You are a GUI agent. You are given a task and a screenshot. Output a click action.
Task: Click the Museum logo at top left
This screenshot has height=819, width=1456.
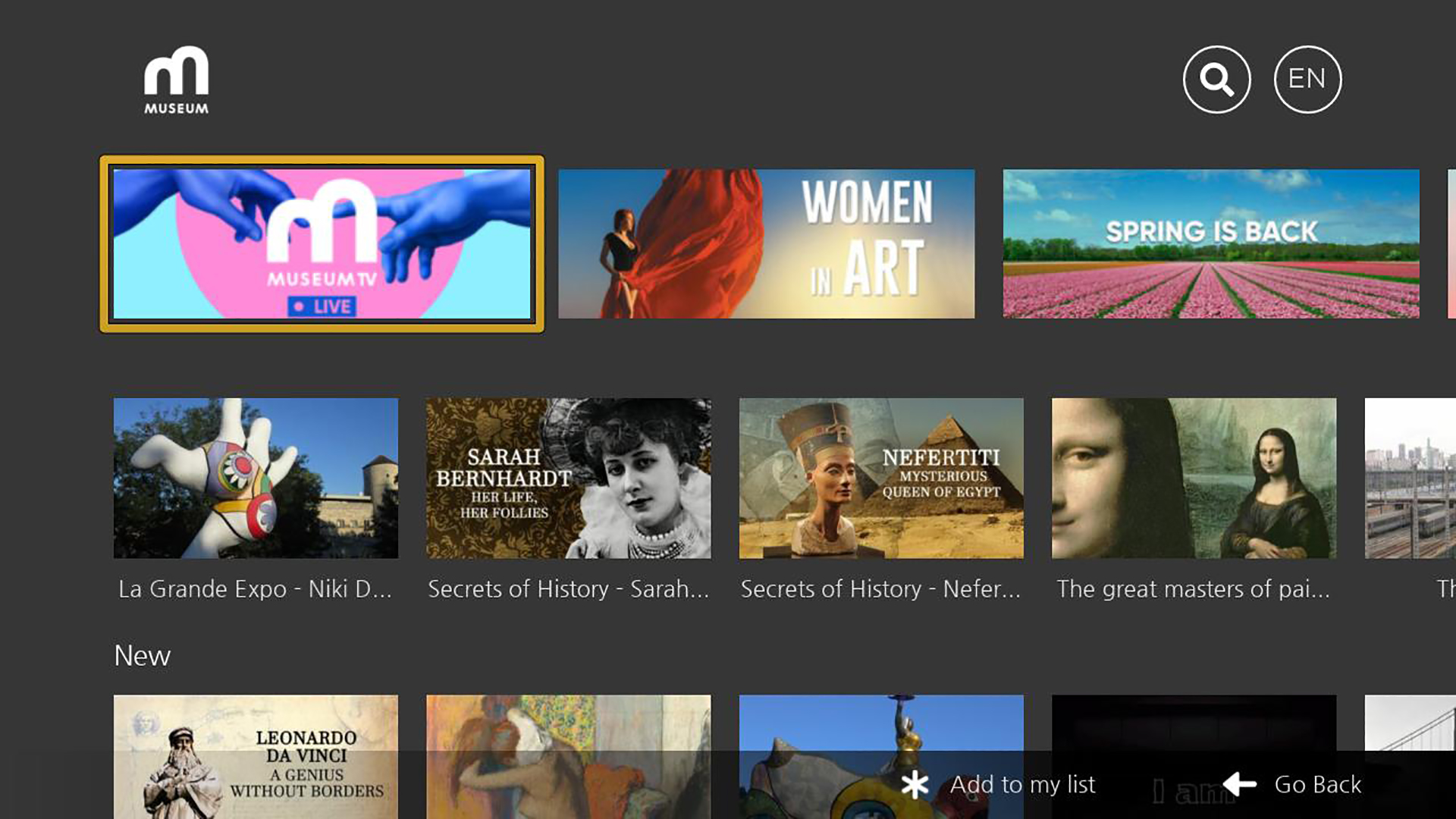pyautogui.click(x=175, y=81)
